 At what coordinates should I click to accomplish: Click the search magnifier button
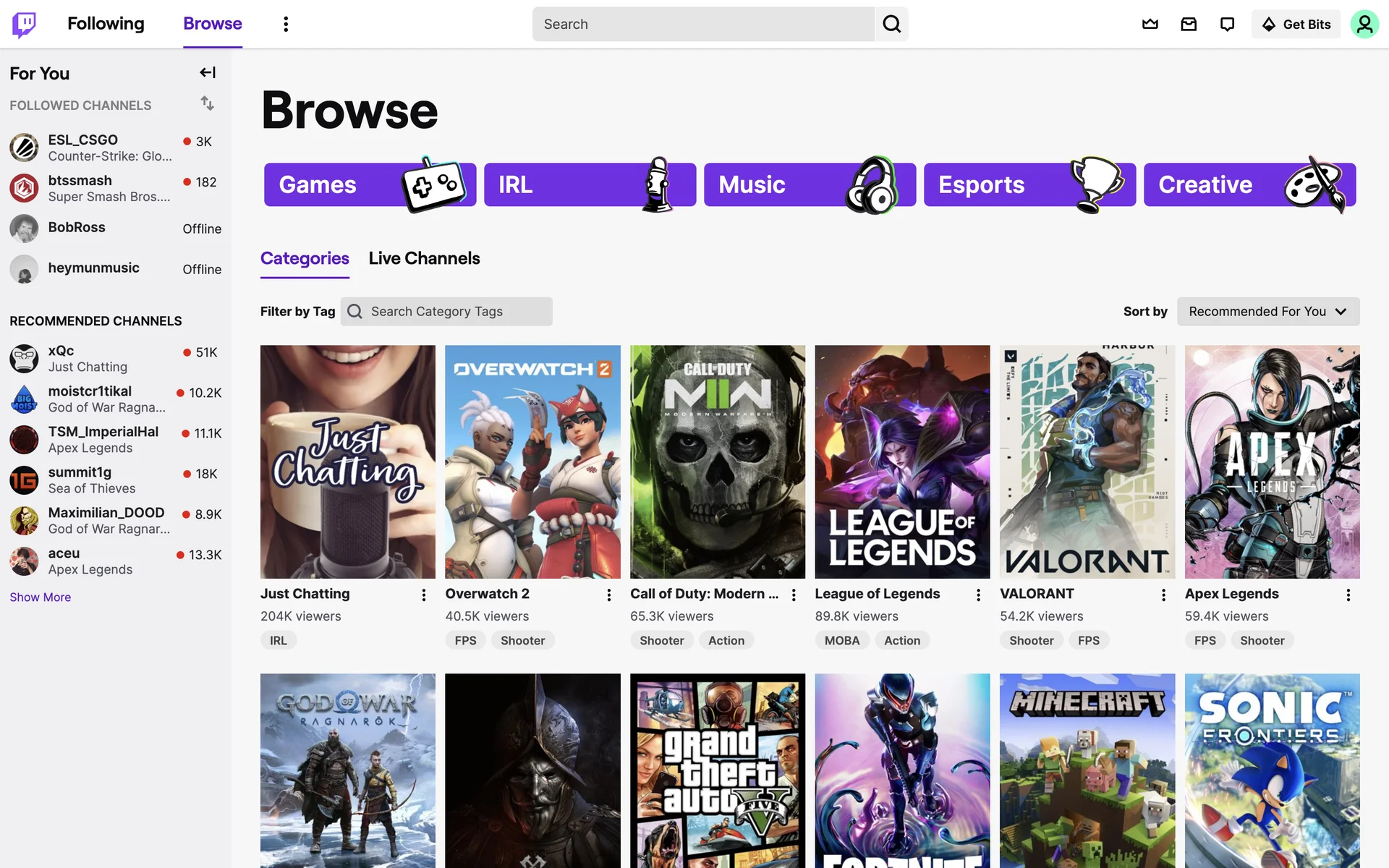pos(891,24)
